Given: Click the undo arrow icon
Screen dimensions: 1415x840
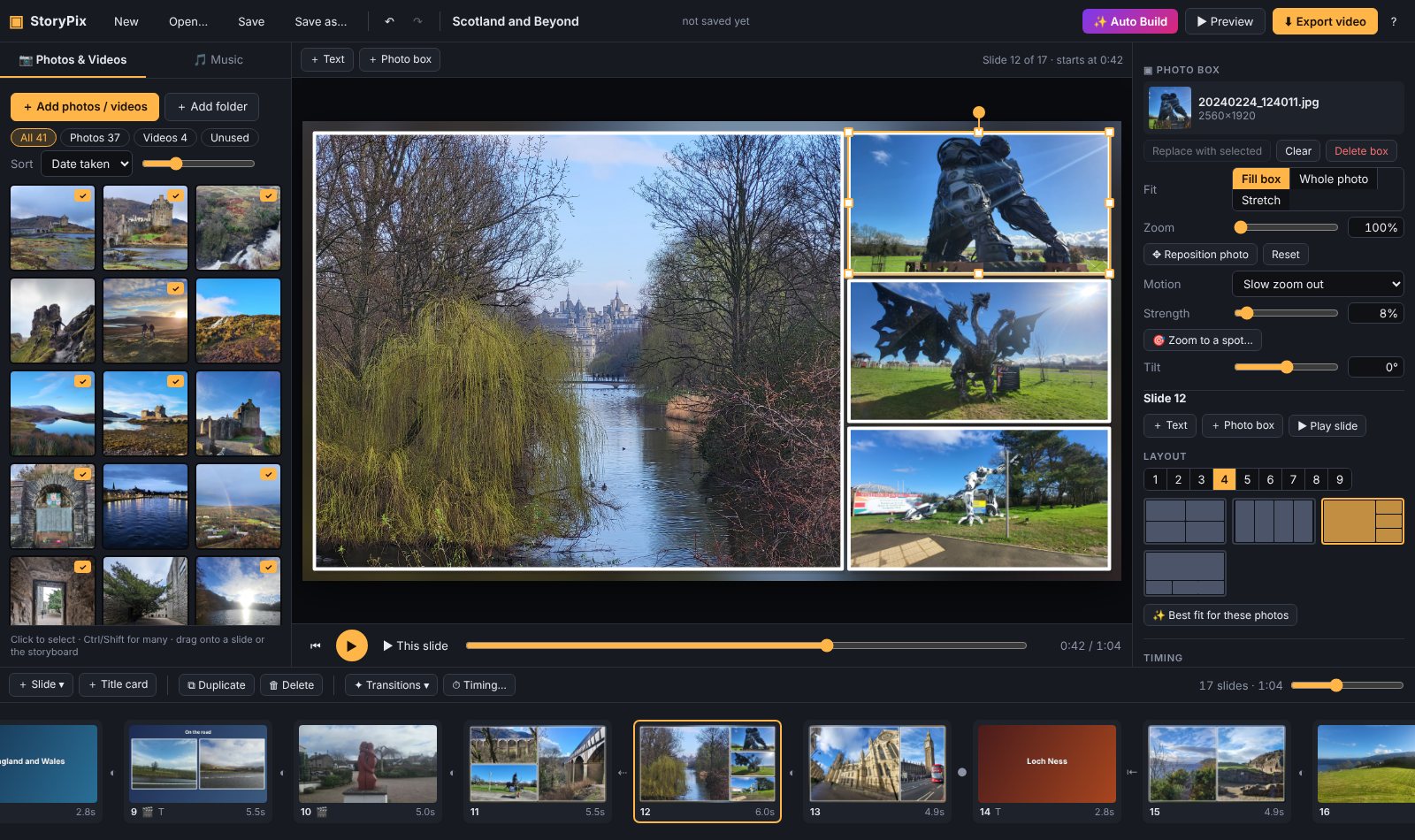Looking at the screenshot, I should [390, 21].
